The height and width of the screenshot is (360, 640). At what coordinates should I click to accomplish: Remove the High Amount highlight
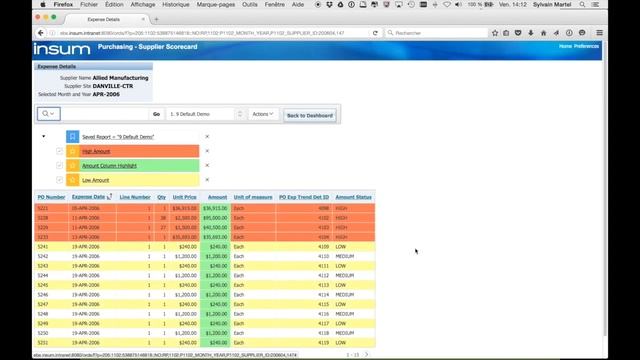click(207, 151)
